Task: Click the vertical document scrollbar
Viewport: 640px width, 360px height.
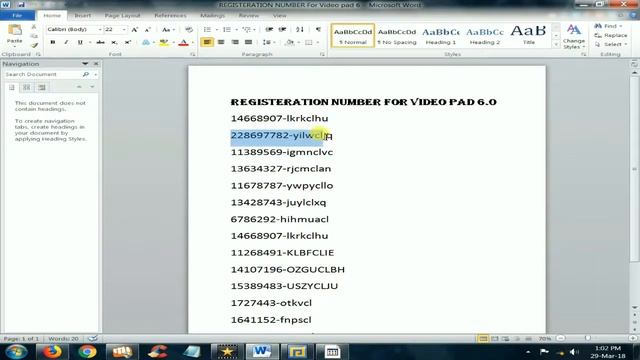Action: [634, 168]
